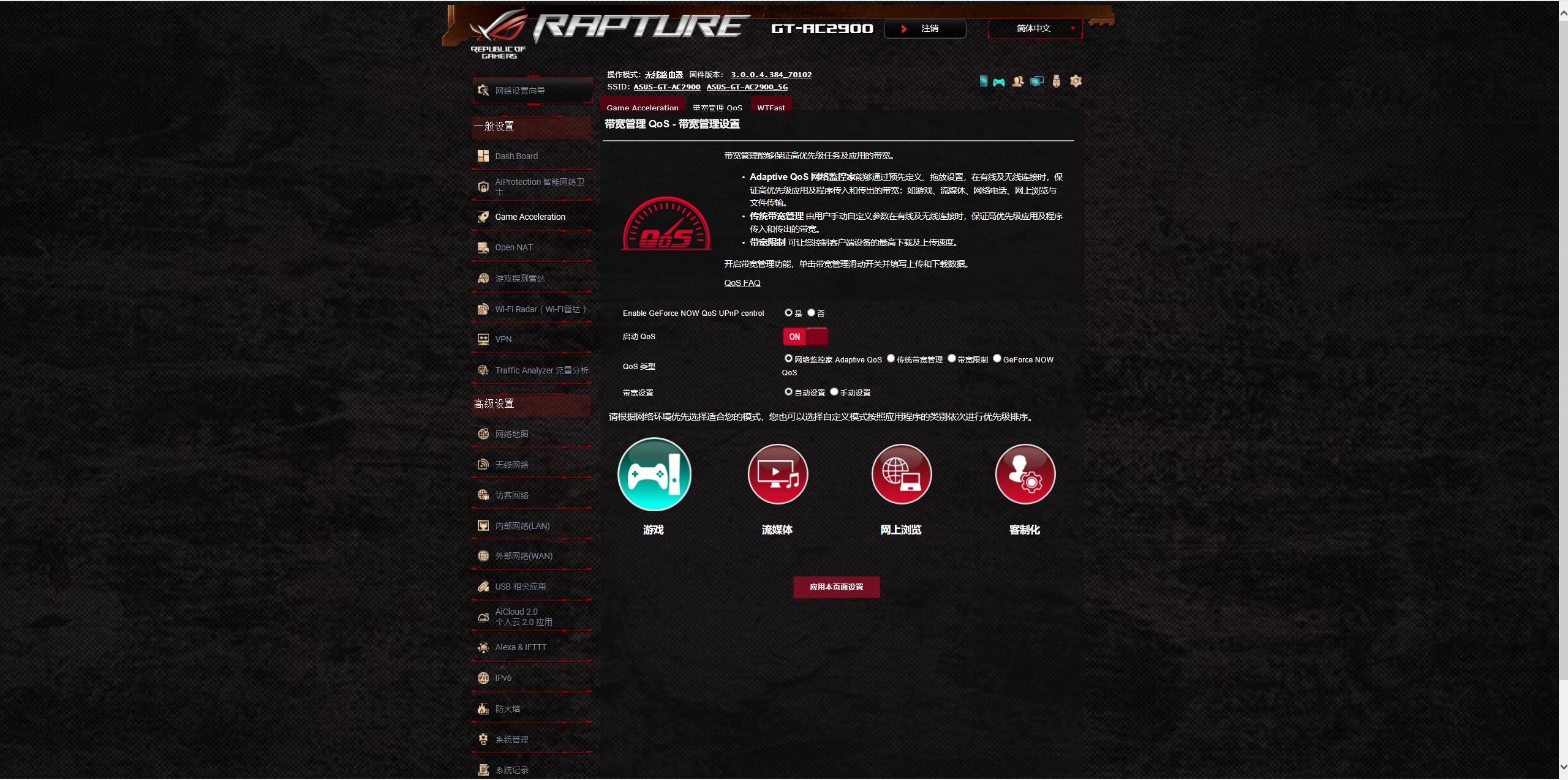Open Open NAT in the sidebar
The image size is (1568, 780).
[514, 247]
